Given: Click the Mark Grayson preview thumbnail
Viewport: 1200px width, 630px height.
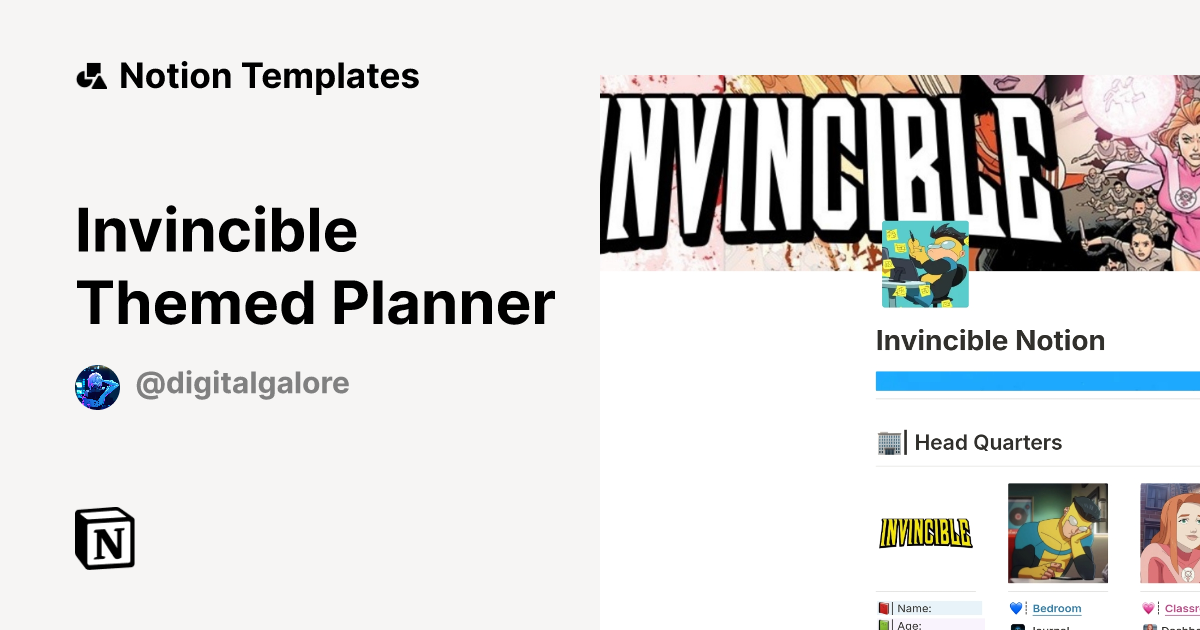Looking at the screenshot, I should click(x=1058, y=533).
